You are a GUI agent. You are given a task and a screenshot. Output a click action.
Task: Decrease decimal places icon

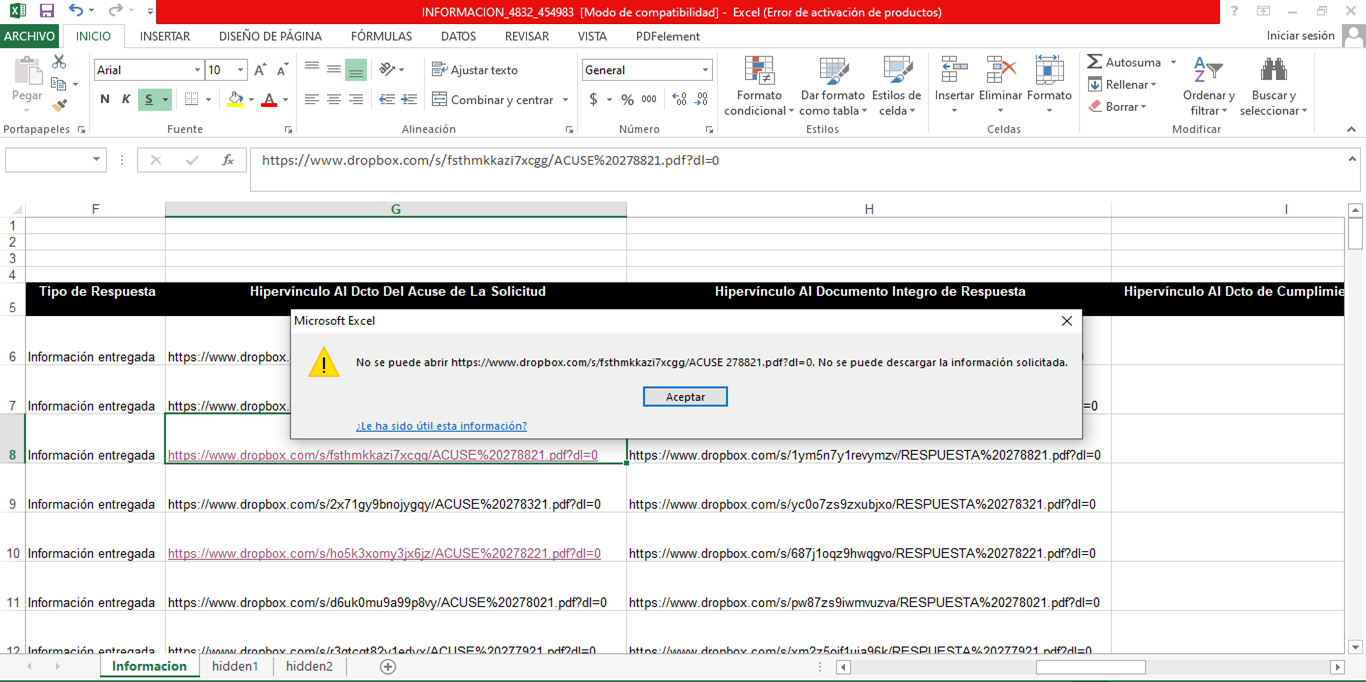702,99
